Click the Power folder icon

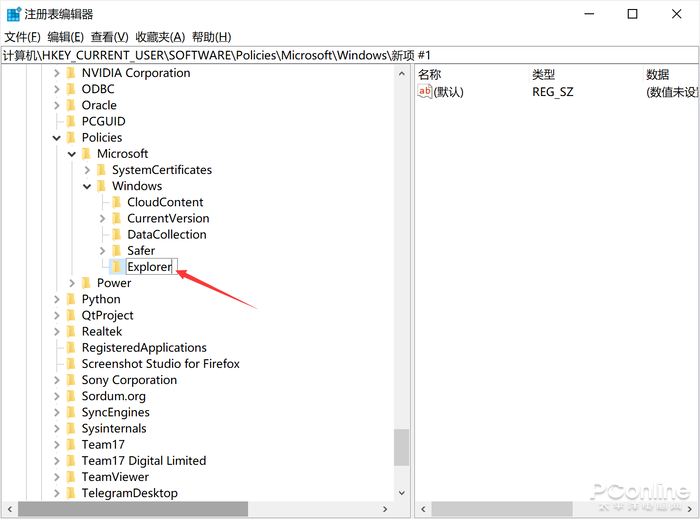(86, 283)
